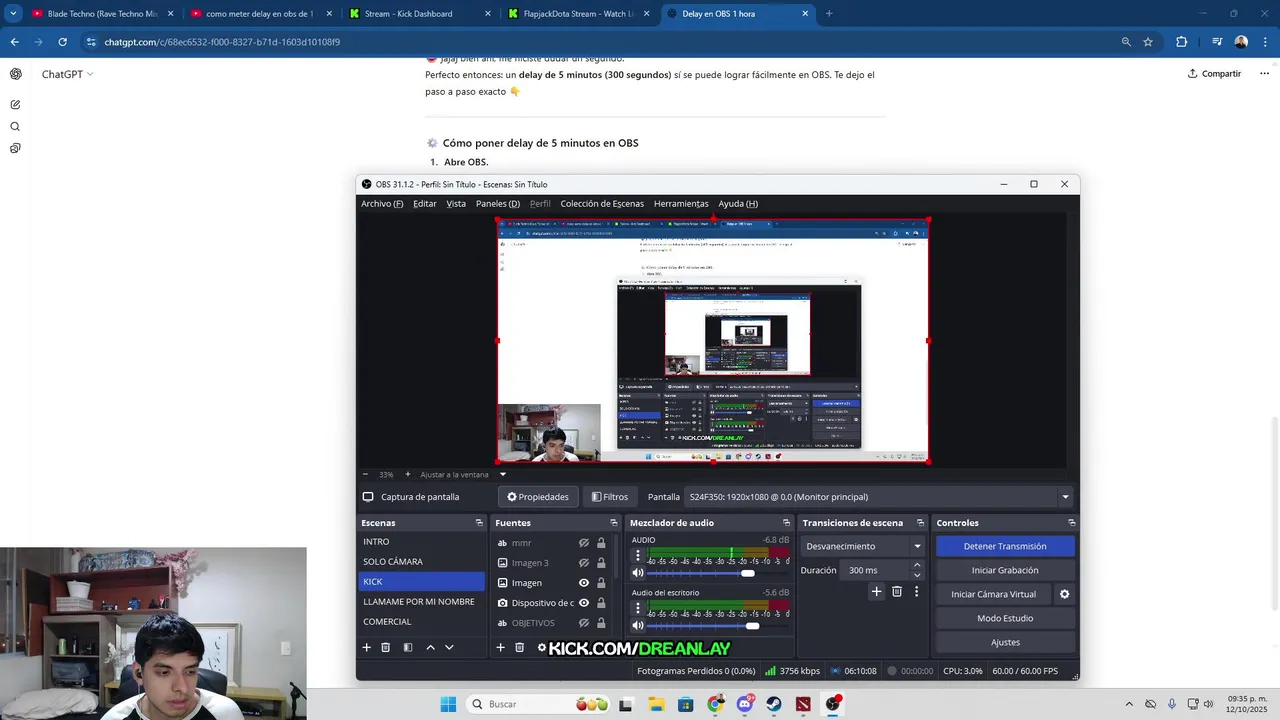Toggle lock on Imagen source
Screen dimensions: 1280x720
[601, 583]
